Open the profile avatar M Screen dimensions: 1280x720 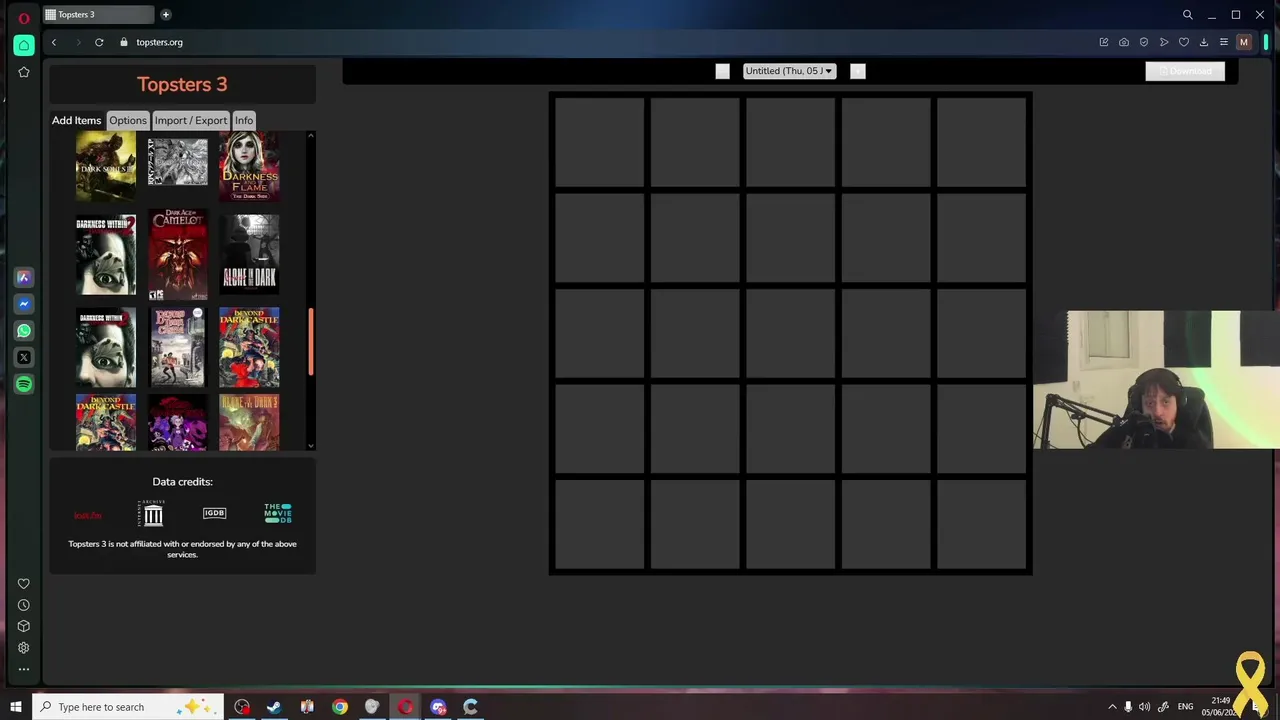[x=1244, y=42]
